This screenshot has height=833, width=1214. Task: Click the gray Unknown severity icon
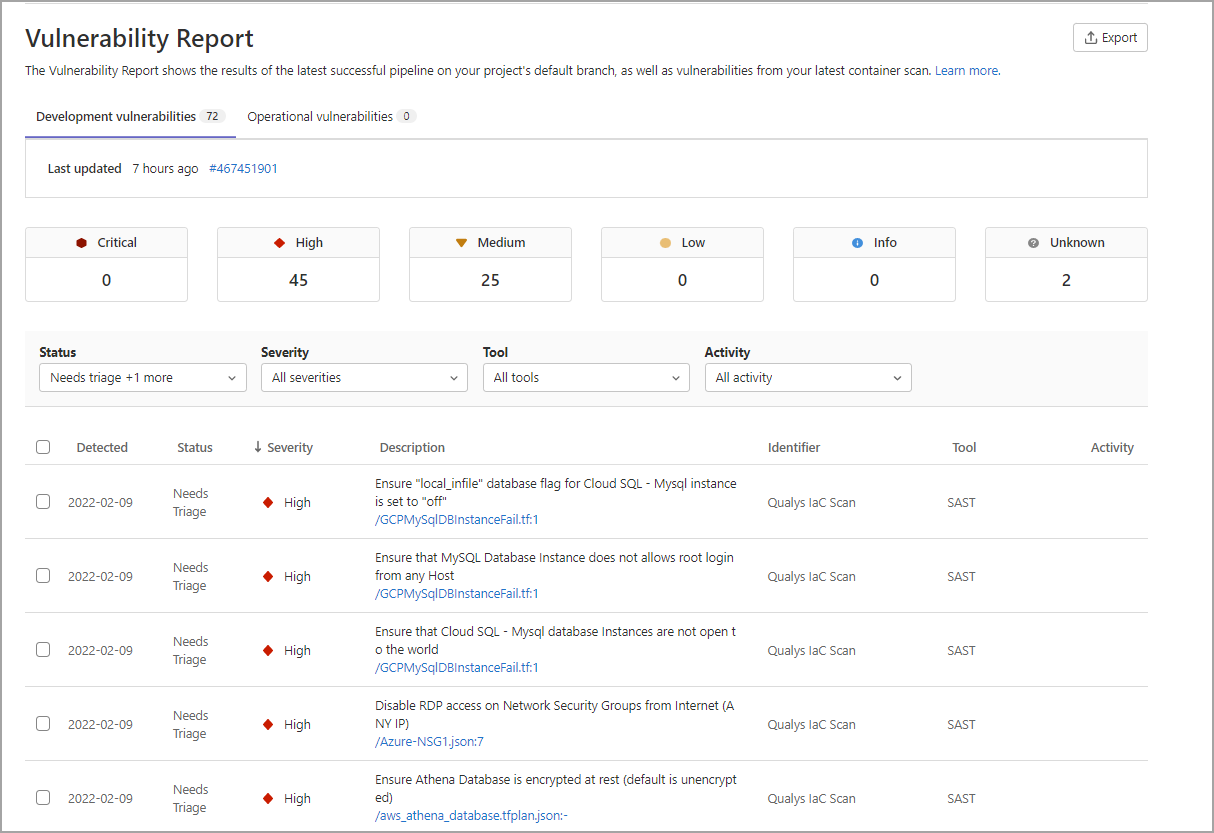[1033, 242]
